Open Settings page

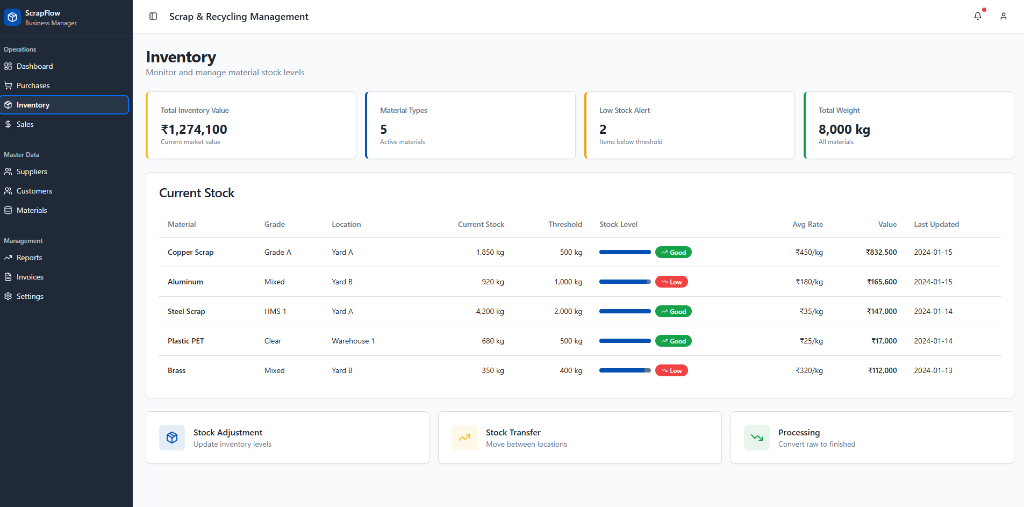64,297
